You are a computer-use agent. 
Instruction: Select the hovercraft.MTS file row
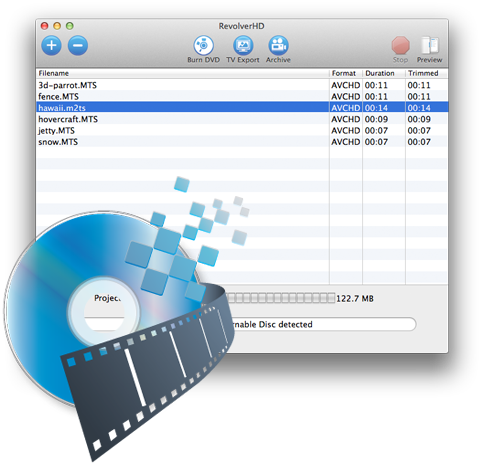coord(242,119)
